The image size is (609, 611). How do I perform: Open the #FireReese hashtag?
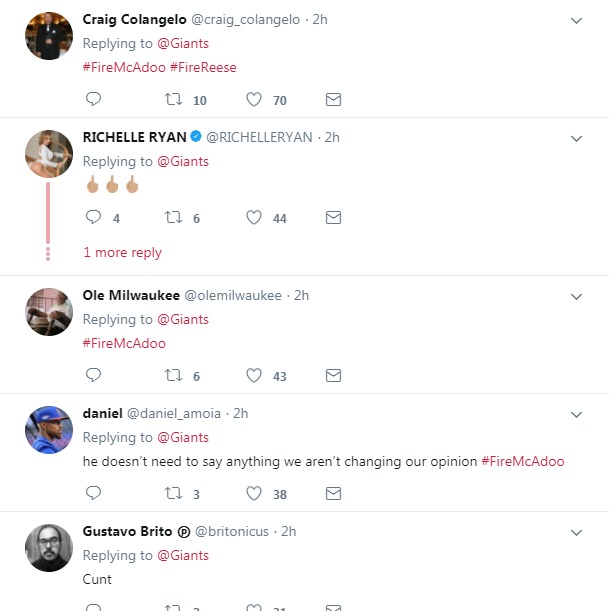[x=204, y=67]
